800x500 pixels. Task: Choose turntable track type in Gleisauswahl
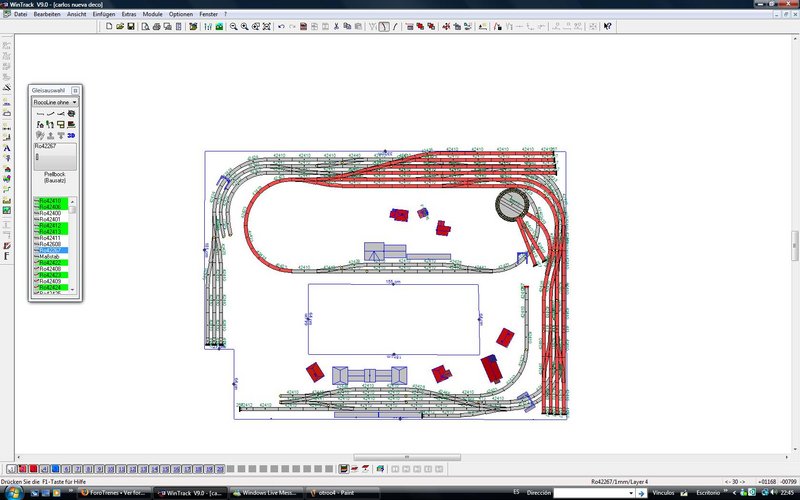click(71, 113)
